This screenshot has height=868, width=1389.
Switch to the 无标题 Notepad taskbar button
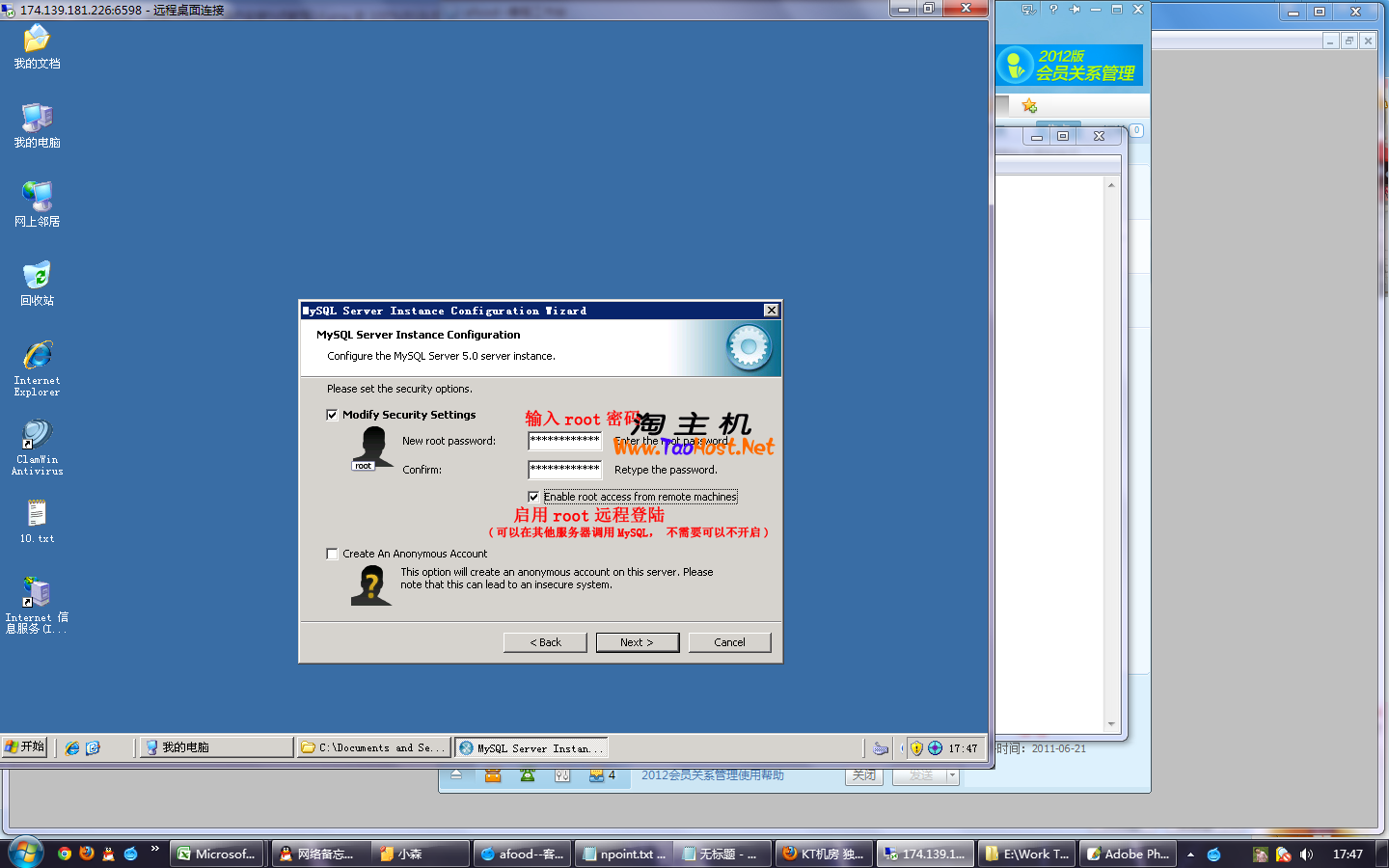tap(723, 854)
